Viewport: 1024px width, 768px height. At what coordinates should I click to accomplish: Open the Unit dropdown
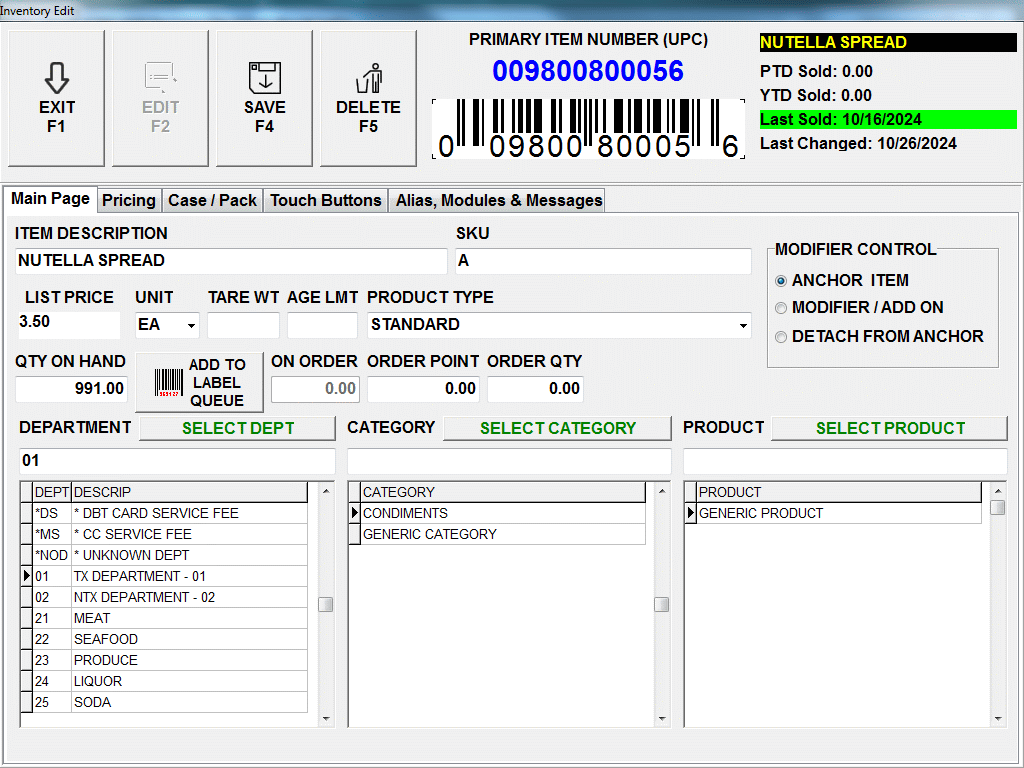point(190,326)
